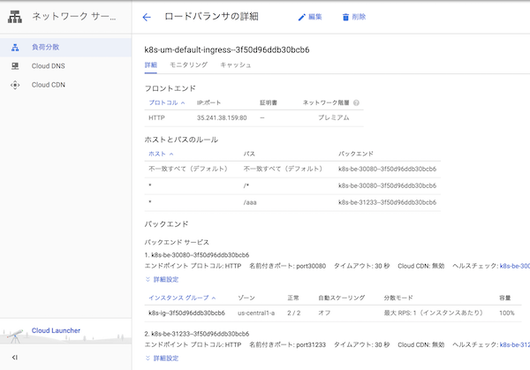The height and width of the screenshot is (370, 530).
Task: Click the 証明書 column header
Action: tap(268, 103)
